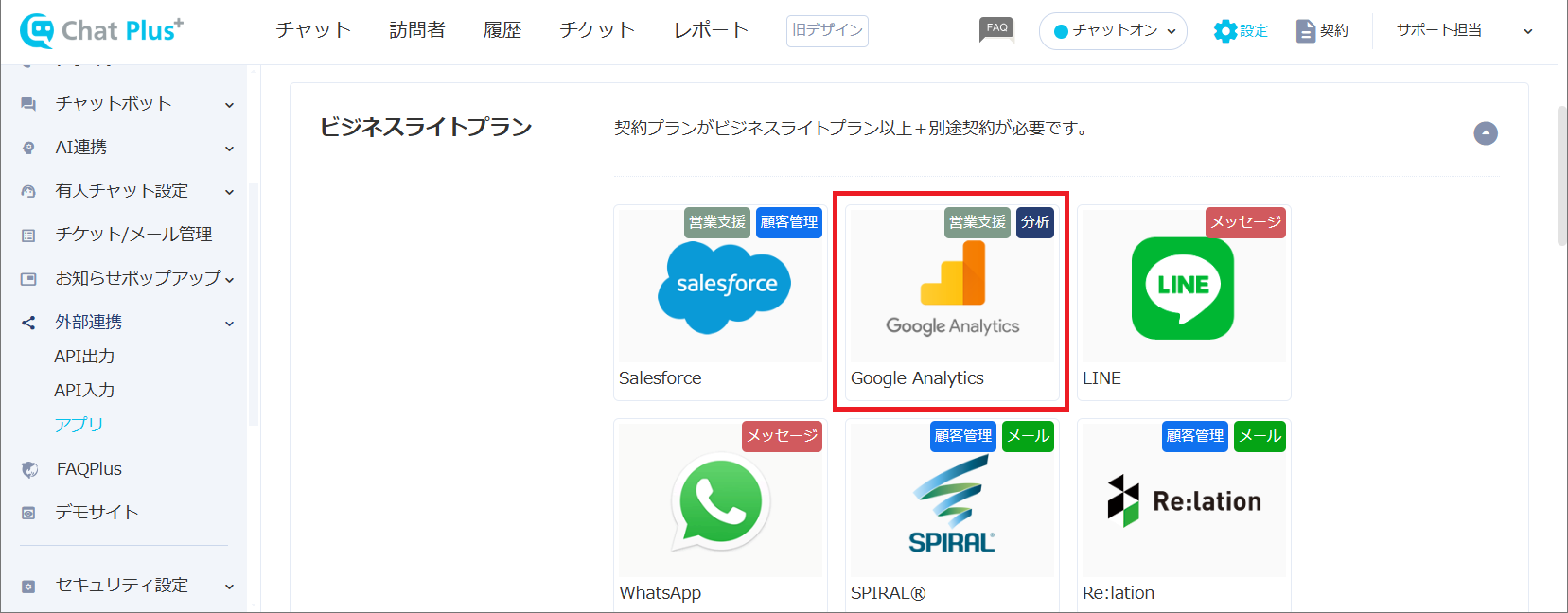Screen dimensions: 1568x613
Task: Expand the セキュリティ設定 chevron
Action: point(229,587)
